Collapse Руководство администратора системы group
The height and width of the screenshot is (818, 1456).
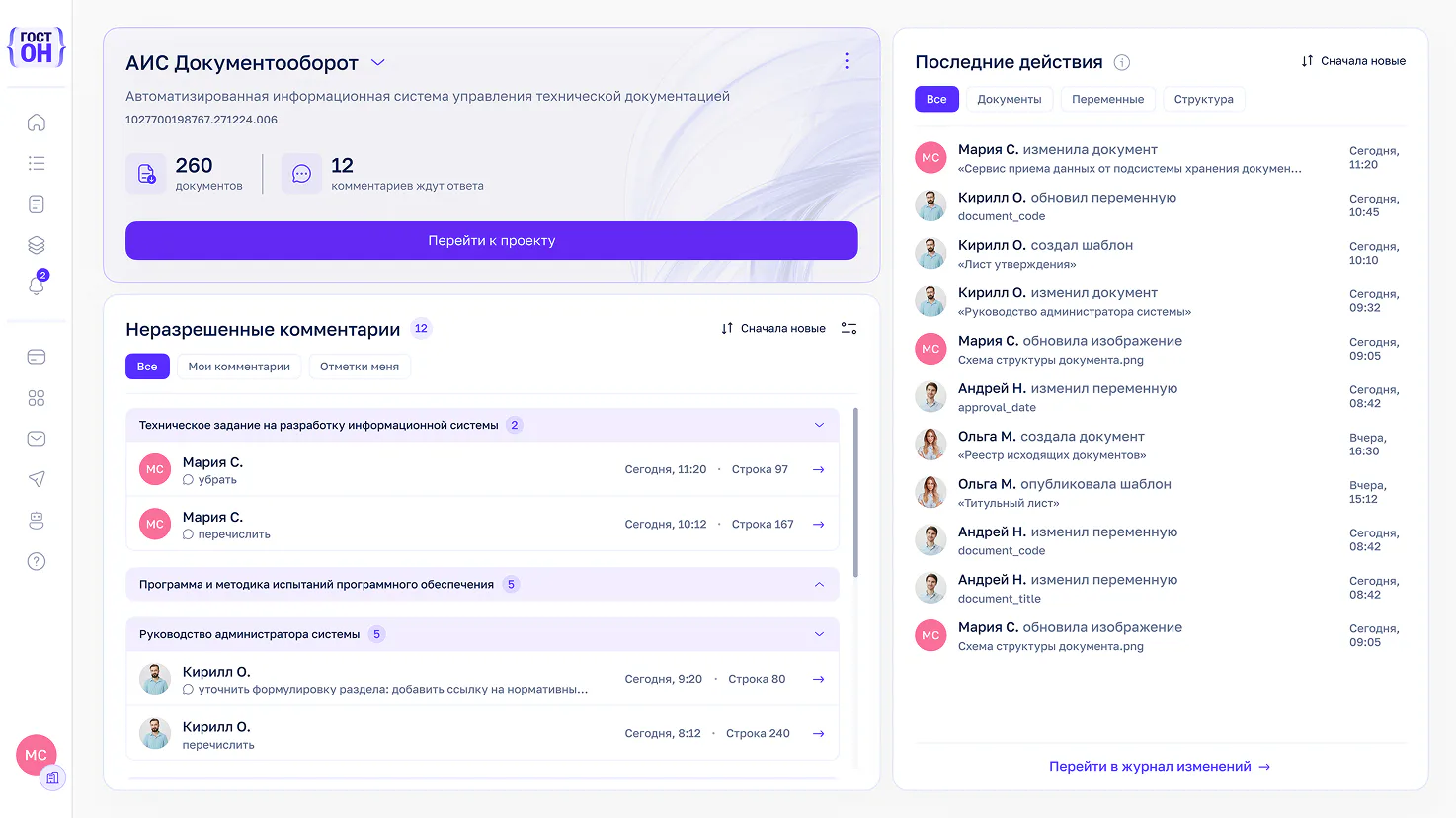(x=819, y=634)
